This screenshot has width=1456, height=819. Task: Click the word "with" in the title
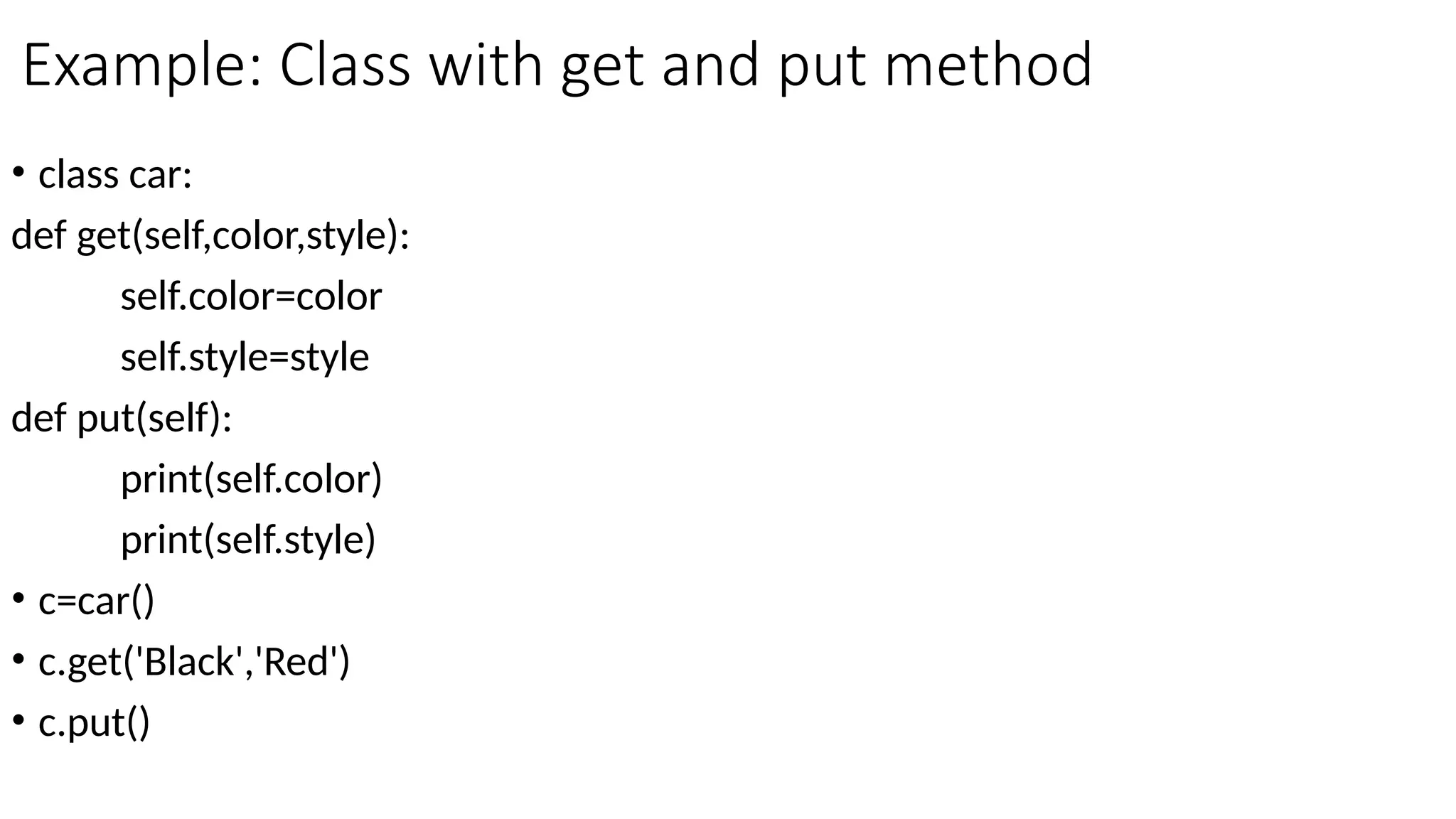(486, 65)
